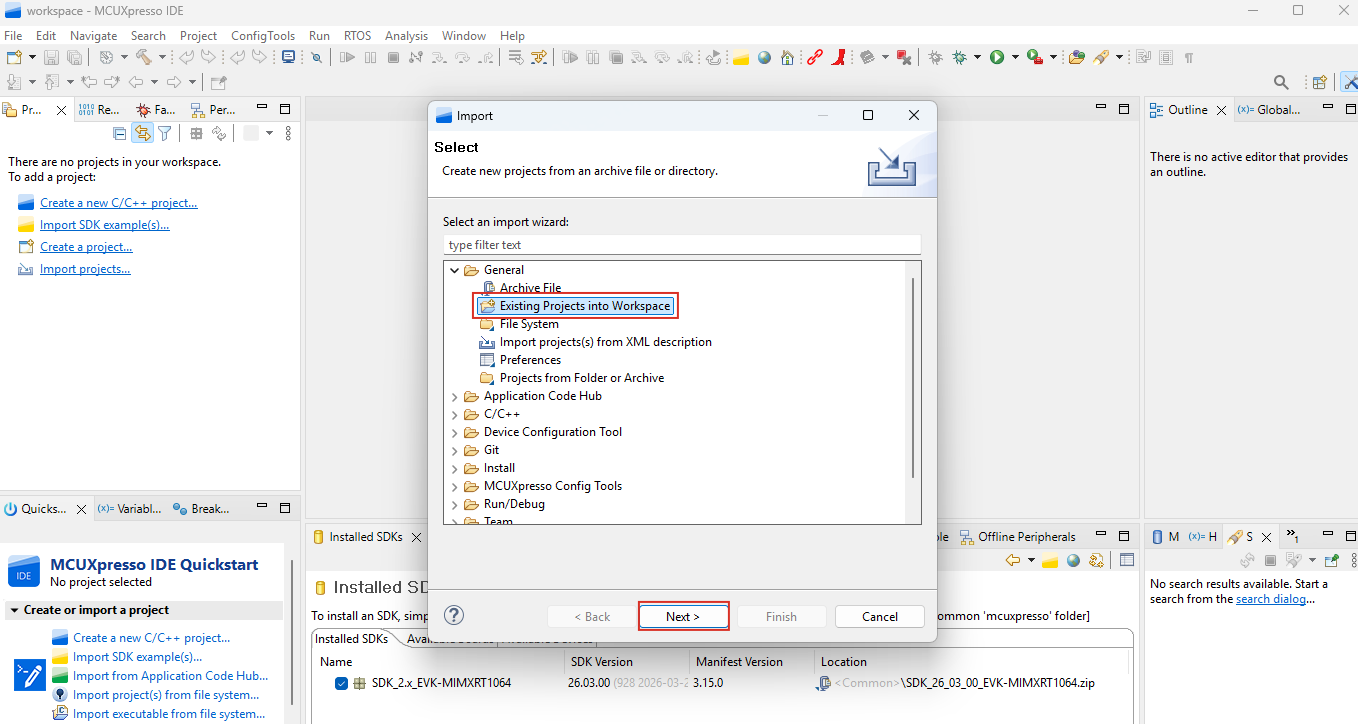The width and height of the screenshot is (1358, 724).
Task: Open the File menu
Action: pos(13,35)
